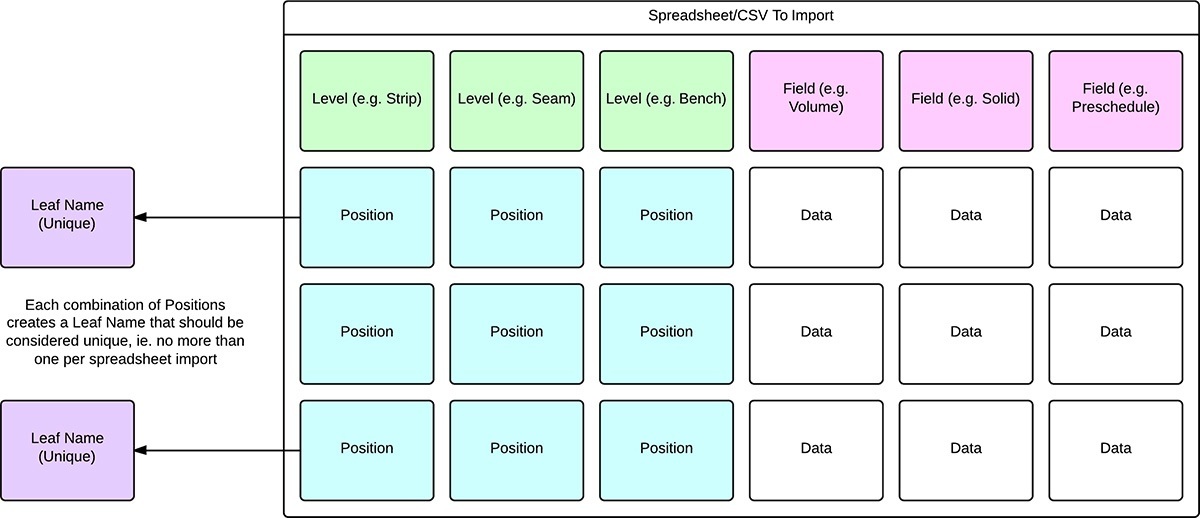This screenshot has width=1200, height=518.
Task: Click the Field (e.g. Solid) header box
Action: tap(966, 100)
